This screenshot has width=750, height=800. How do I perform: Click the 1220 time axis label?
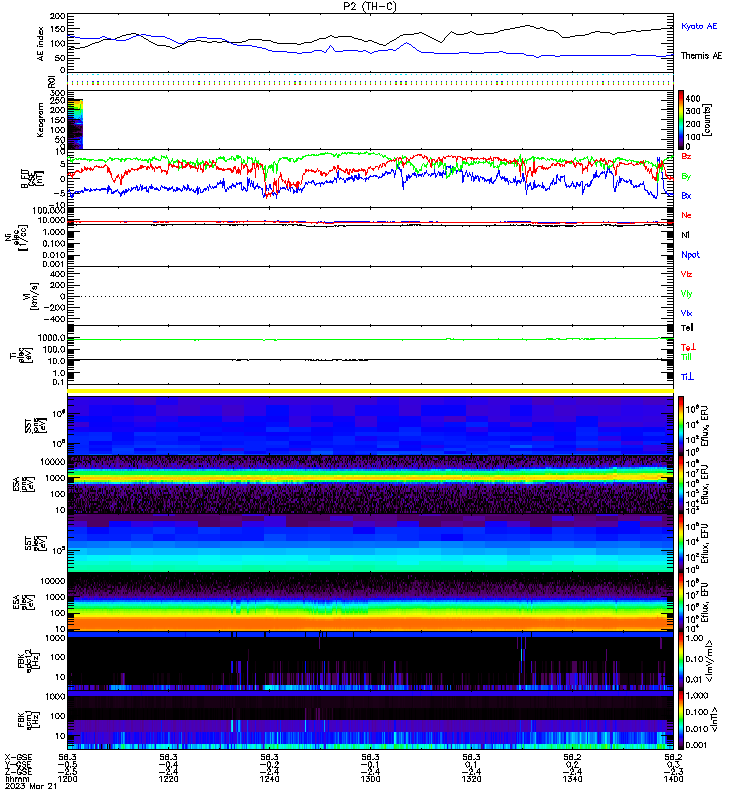tap(168, 779)
